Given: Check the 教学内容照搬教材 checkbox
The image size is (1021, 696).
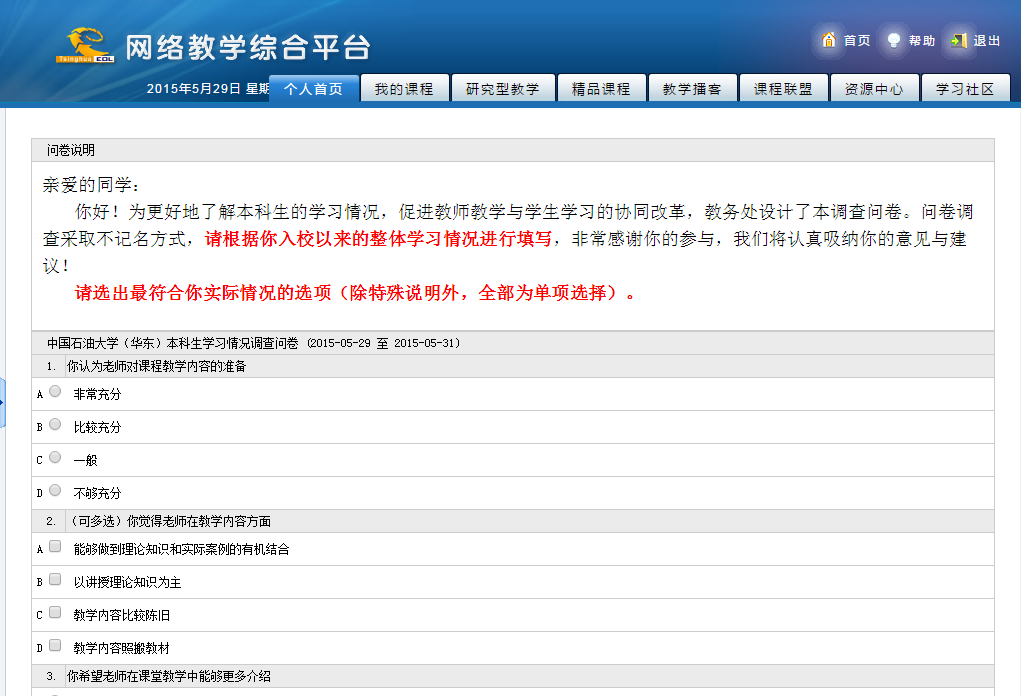Looking at the screenshot, I should (55, 646).
